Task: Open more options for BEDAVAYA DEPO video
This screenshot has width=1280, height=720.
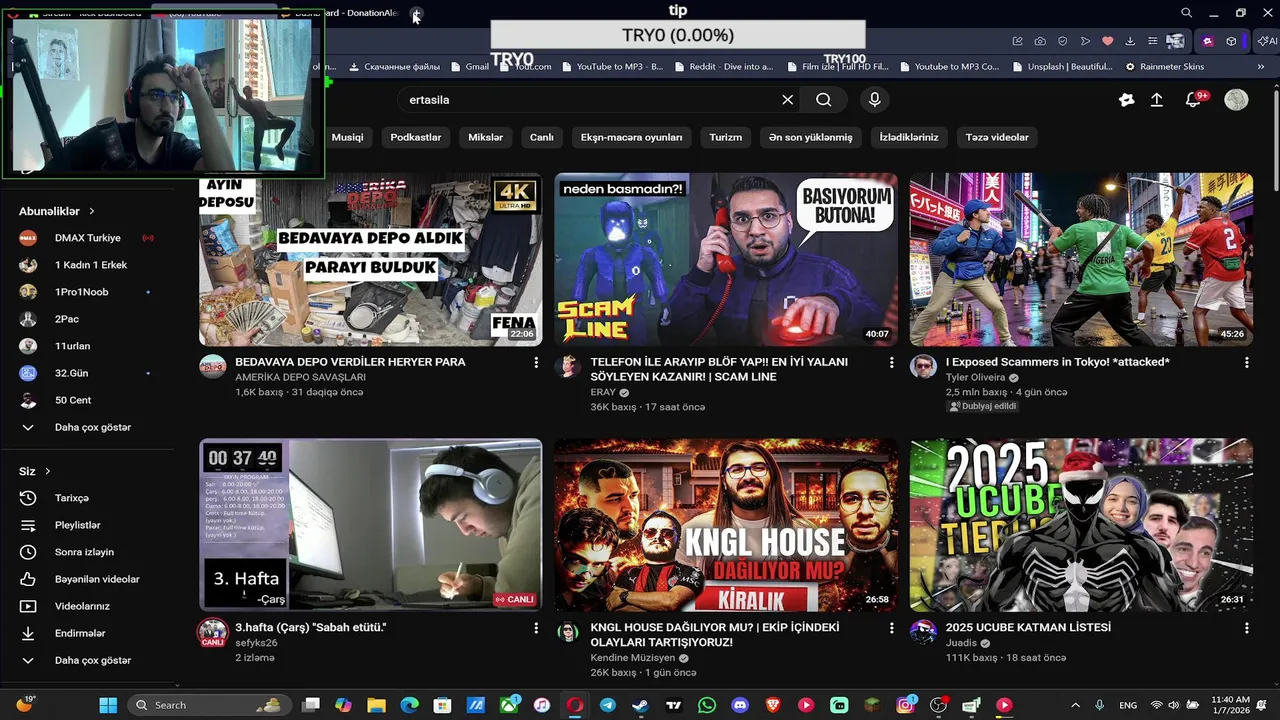Action: [x=536, y=362]
